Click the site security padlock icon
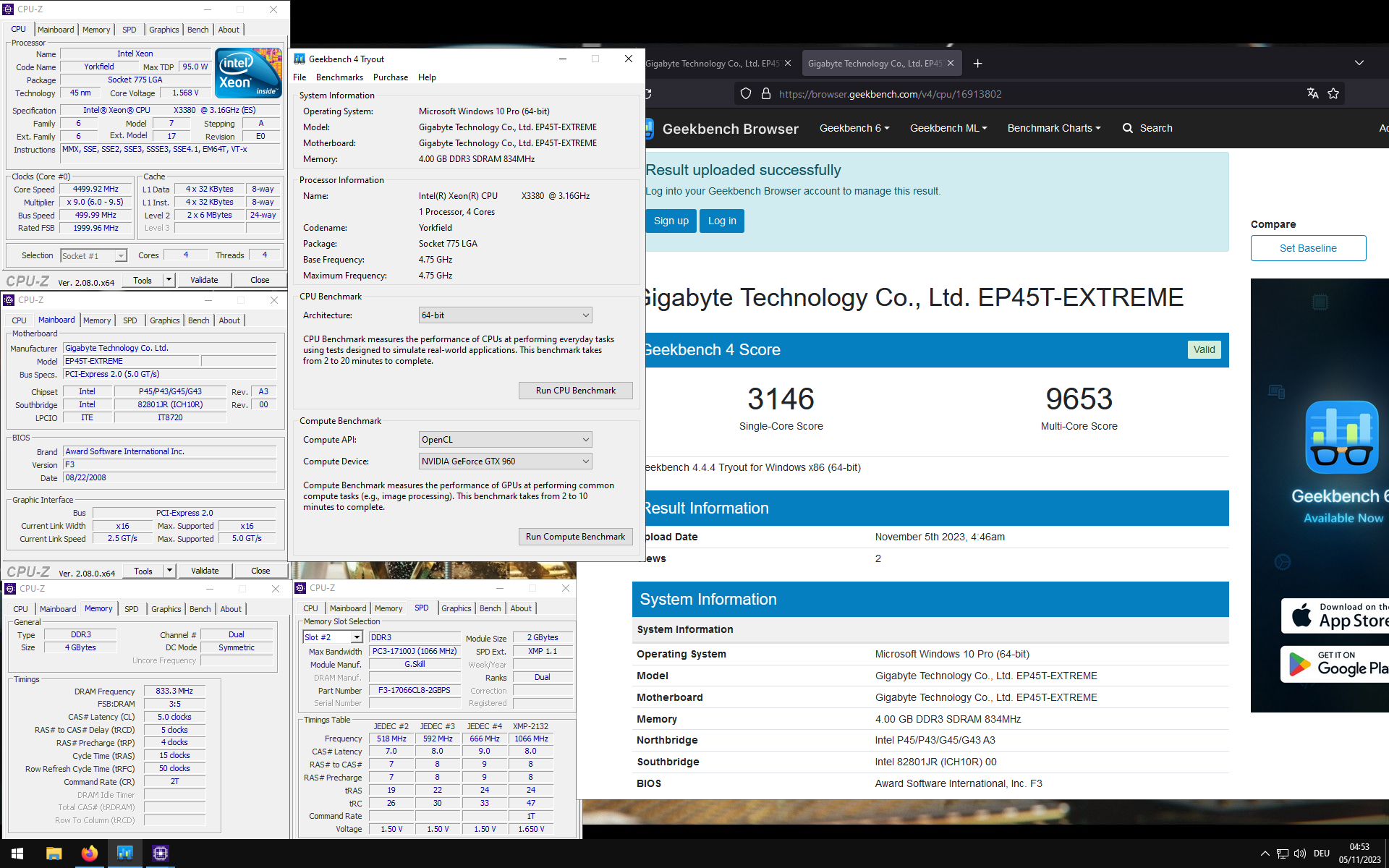This screenshot has width=1389, height=868. (765, 93)
